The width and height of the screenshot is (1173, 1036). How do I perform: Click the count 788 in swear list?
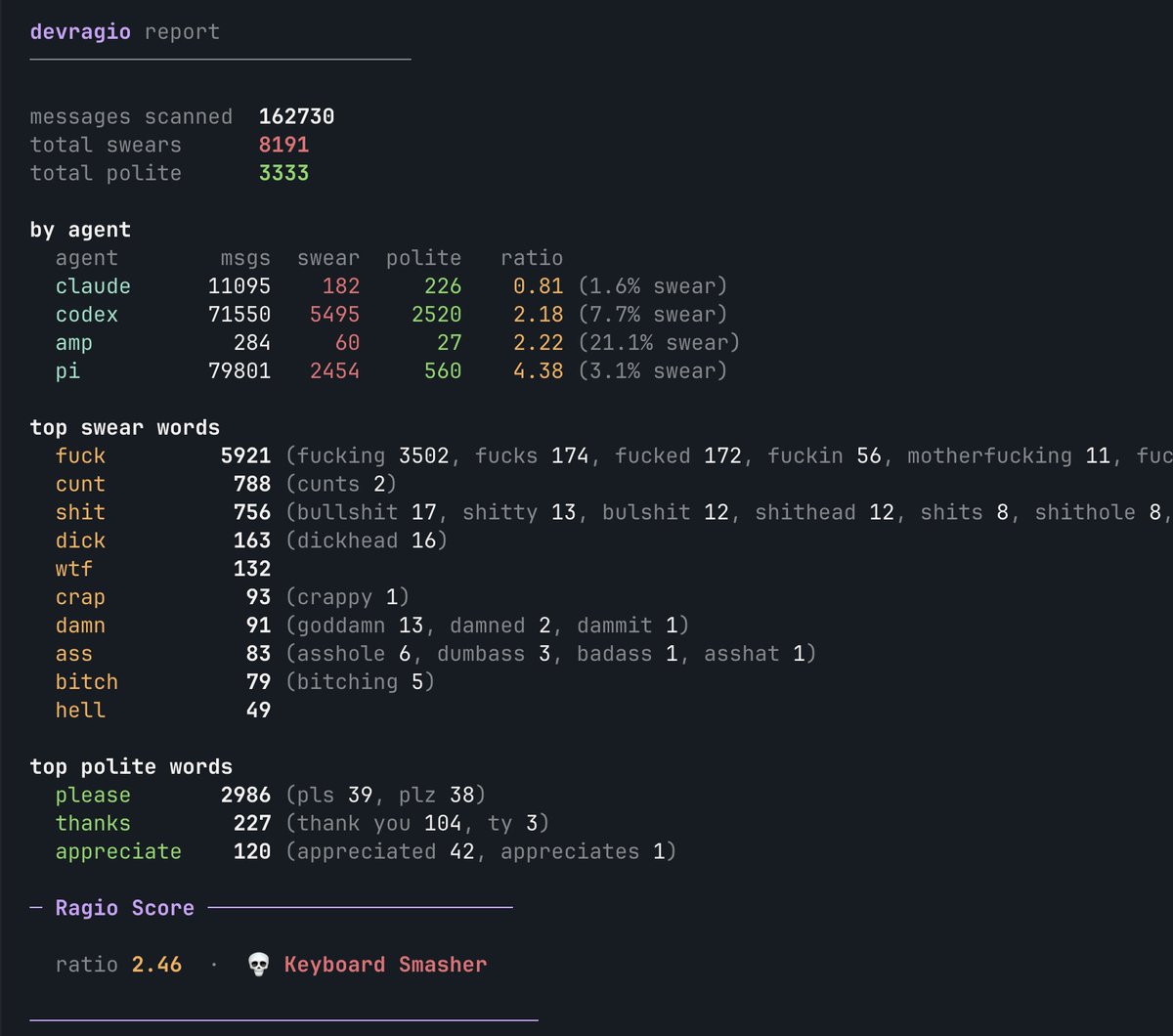[252, 485]
